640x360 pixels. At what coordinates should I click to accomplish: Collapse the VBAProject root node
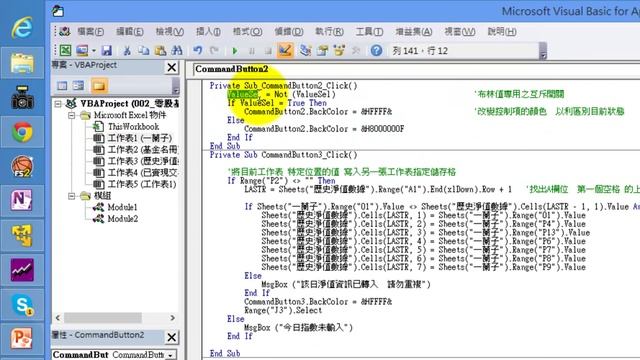pos(58,104)
